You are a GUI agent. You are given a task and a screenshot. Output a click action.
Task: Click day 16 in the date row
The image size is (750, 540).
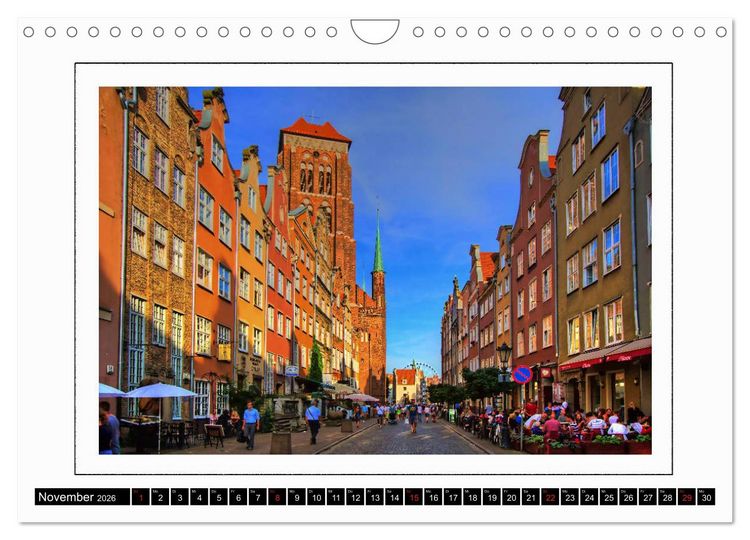[433, 496]
